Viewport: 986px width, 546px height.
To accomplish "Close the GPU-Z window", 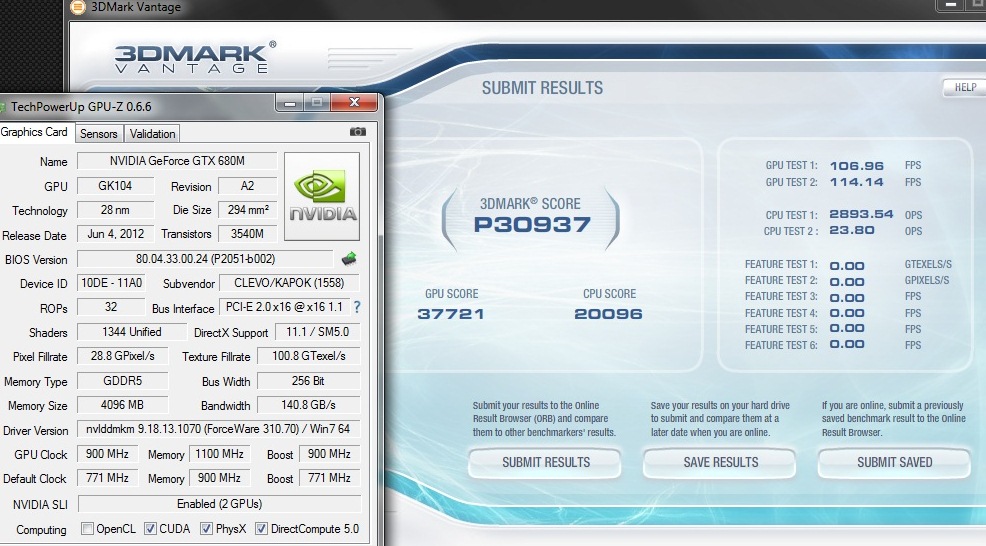I will [x=354, y=103].
